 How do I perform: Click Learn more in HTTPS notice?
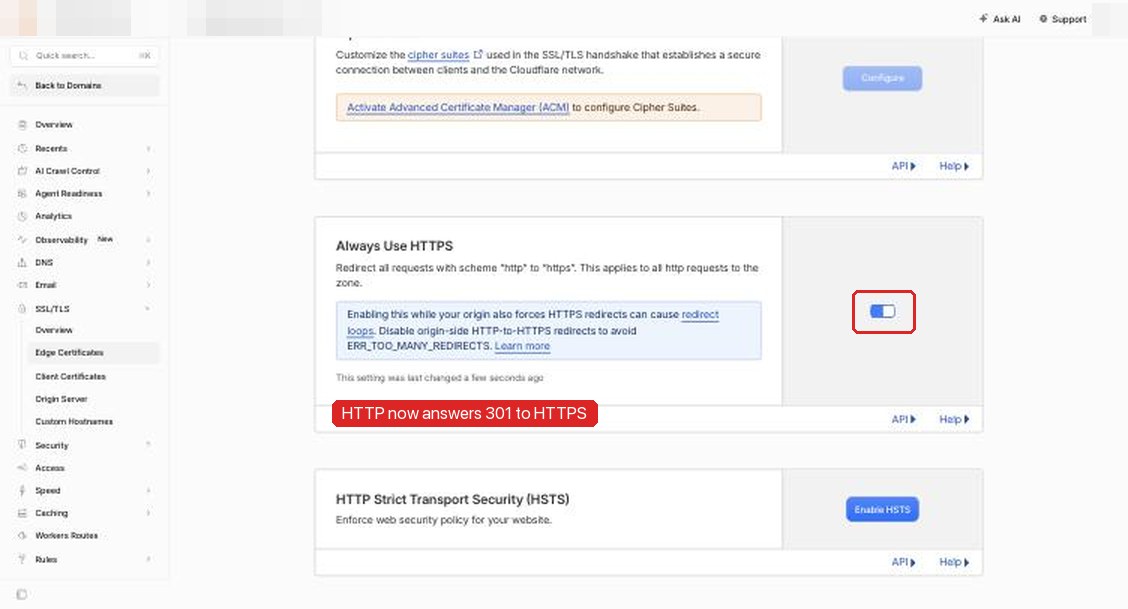pos(522,346)
